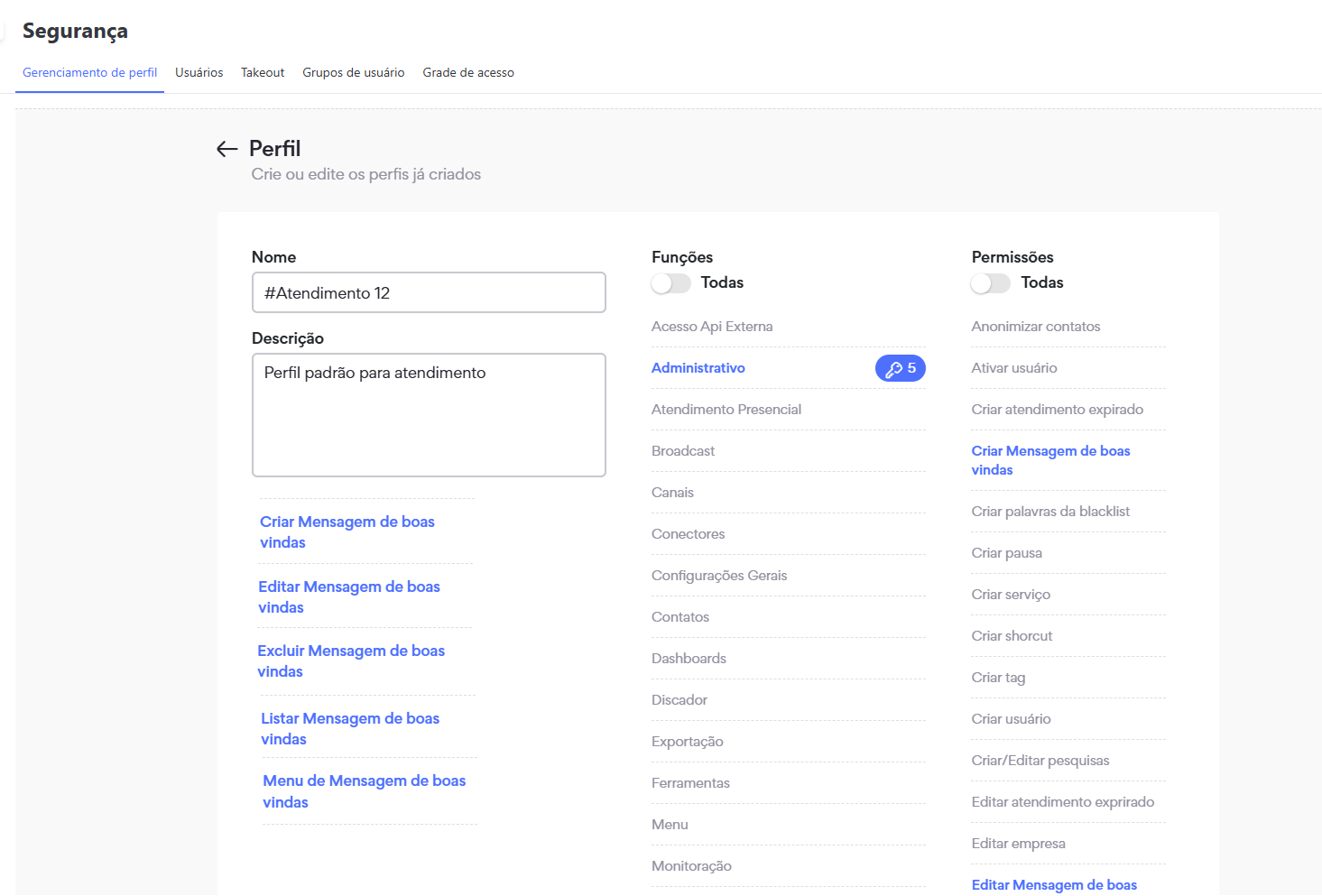Open the Configurações Gerais function
The height and width of the screenshot is (896, 1322).
pyautogui.click(x=718, y=576)
